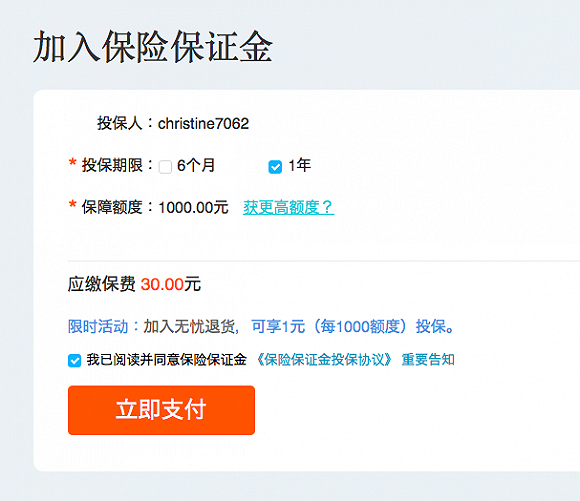This screenshot has width=580, height=501.
Task: Click the 投保人 label
Action: [x=120, y=123]
